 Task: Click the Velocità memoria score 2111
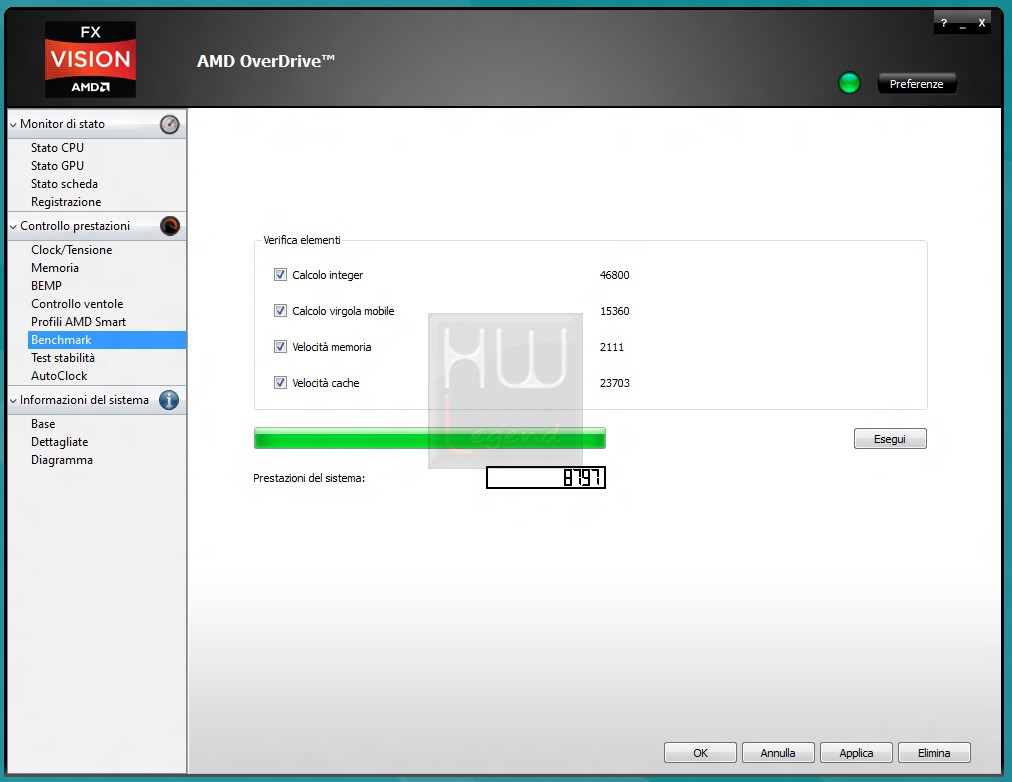[612, 347]
